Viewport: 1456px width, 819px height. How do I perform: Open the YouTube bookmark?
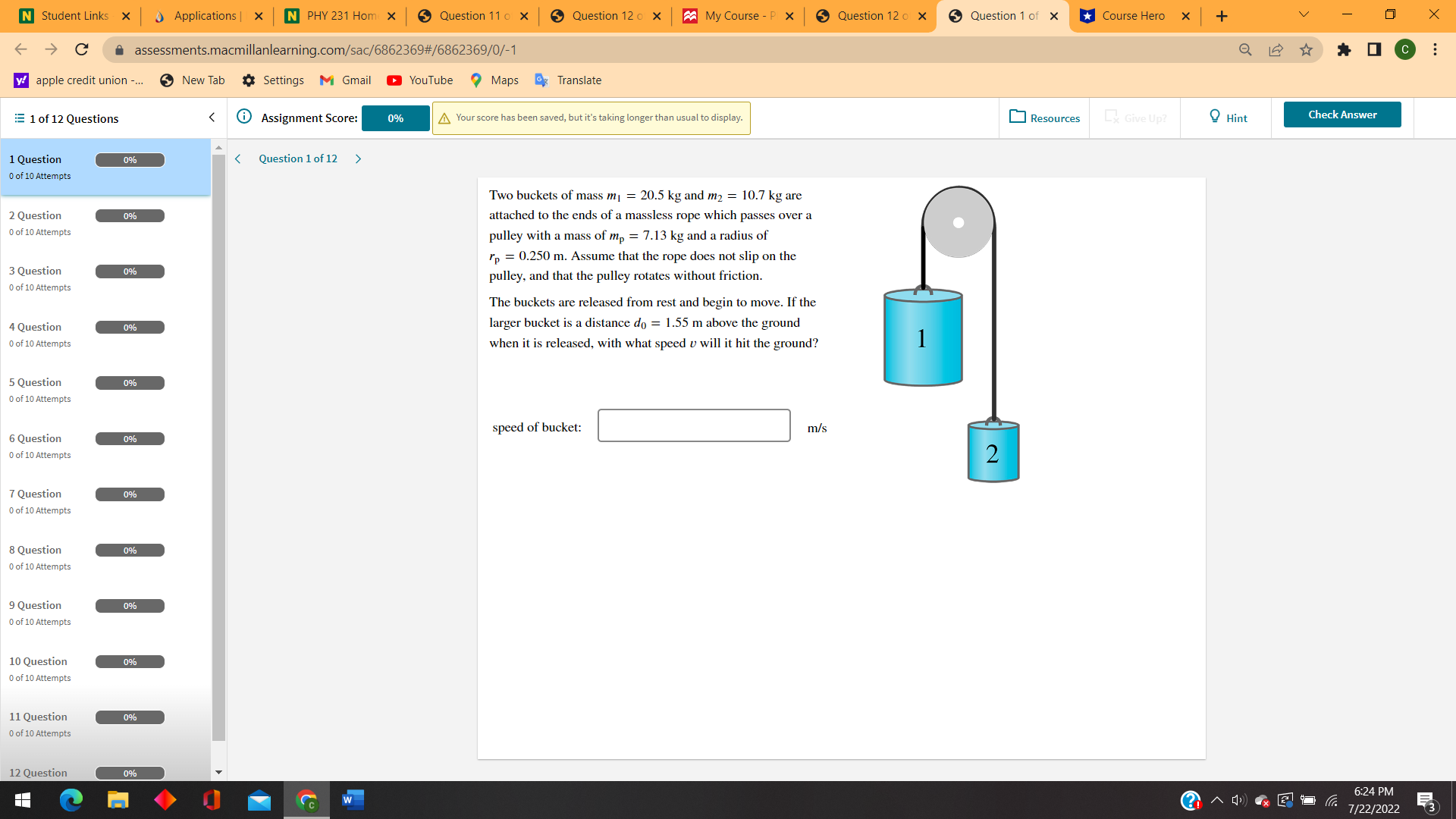[x=419, y=80]
